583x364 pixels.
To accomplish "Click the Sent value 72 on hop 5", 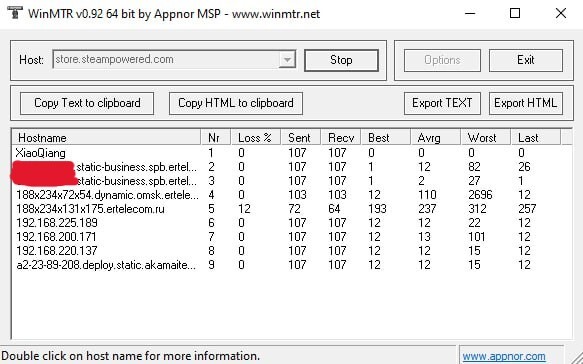I will [x=294, y=209].
